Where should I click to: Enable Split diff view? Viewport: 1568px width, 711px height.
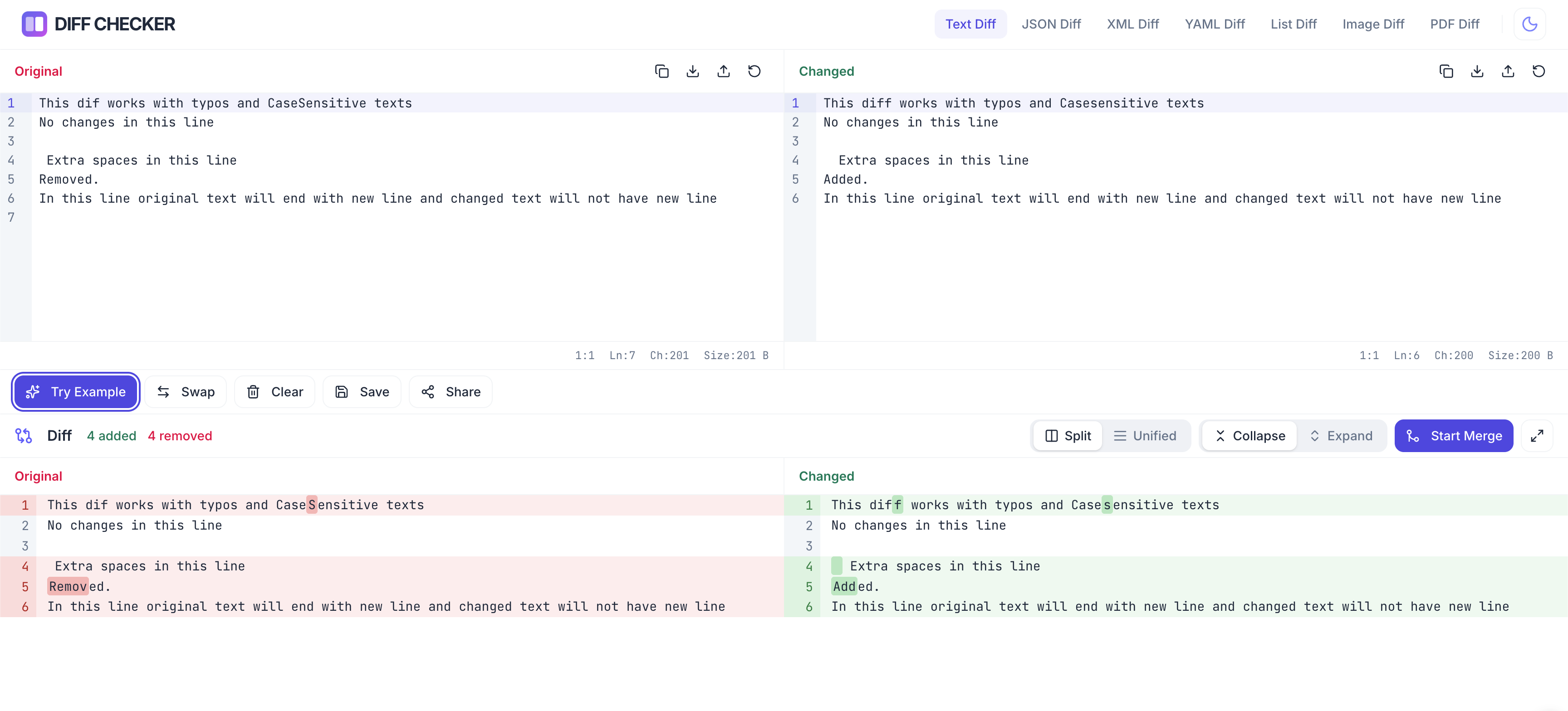(1067, 435)
